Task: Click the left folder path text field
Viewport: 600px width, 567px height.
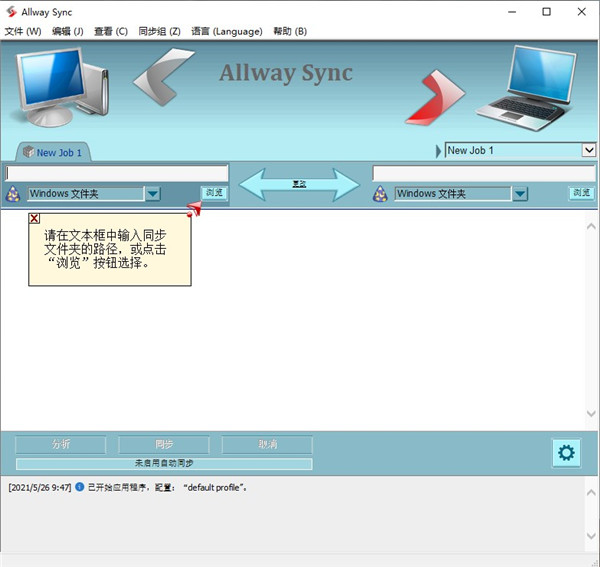Action: tap(117, 173)
